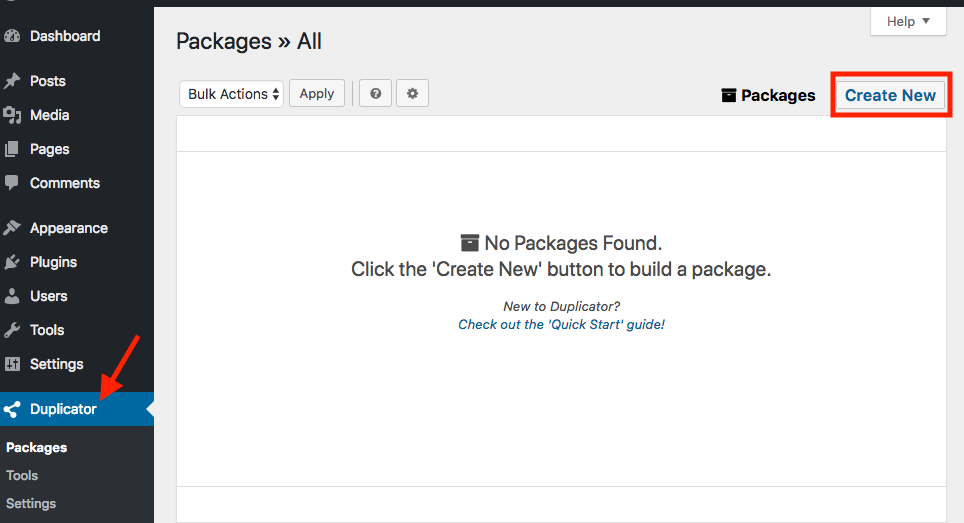
Task: Click the Plugins plug icon
Action: point(12,262)
